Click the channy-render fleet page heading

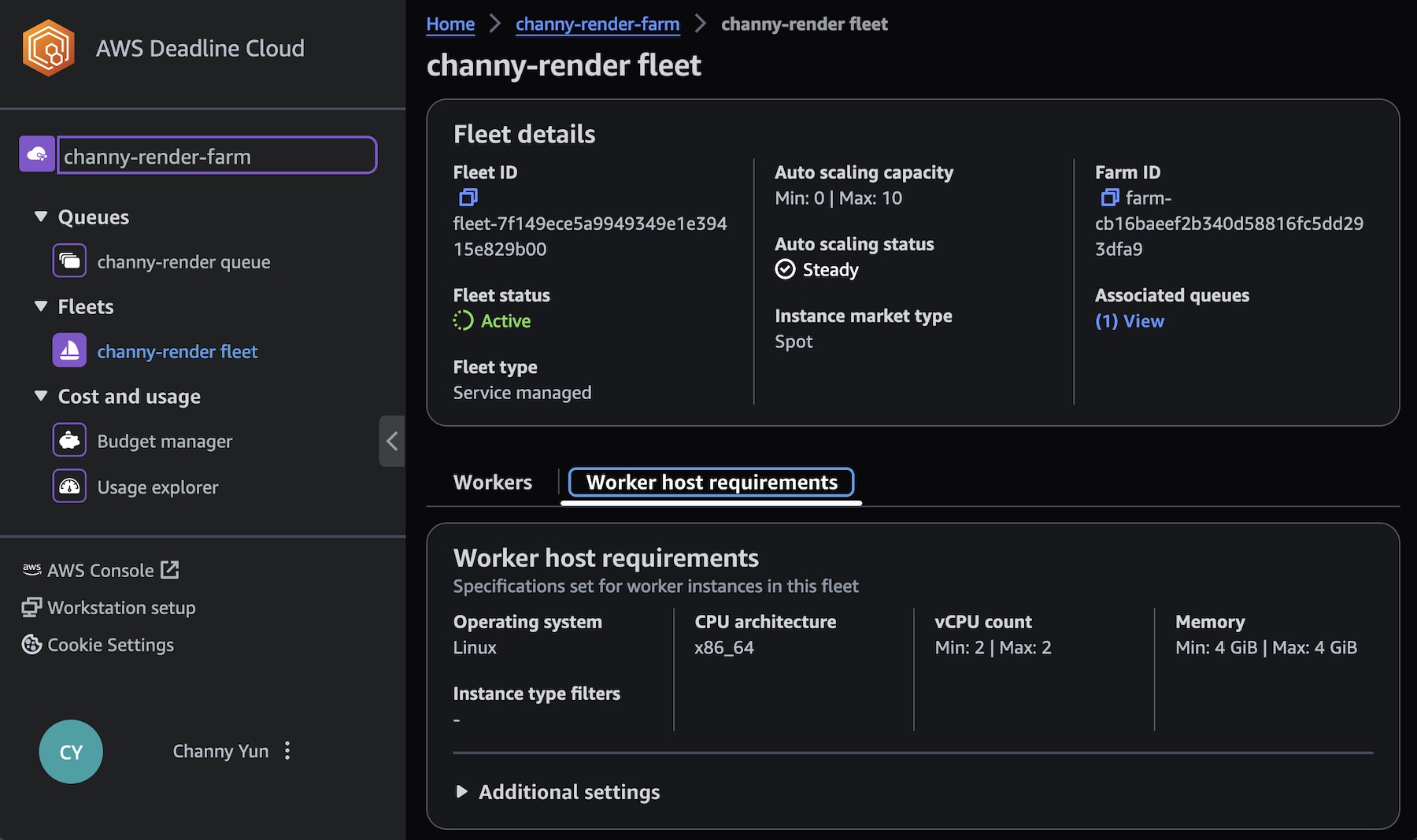tap(564, 65)
